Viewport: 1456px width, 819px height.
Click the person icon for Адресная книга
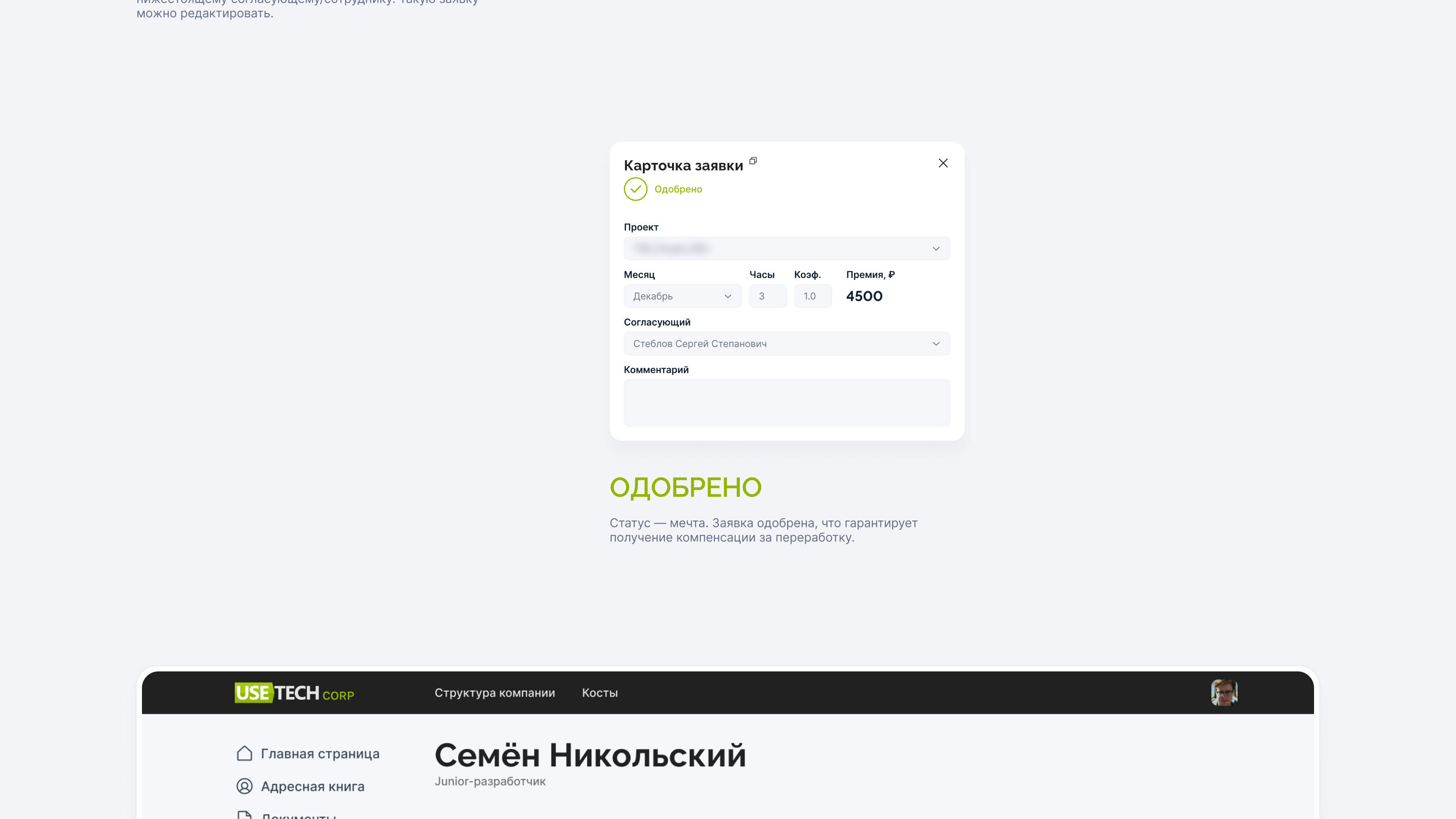244,786
